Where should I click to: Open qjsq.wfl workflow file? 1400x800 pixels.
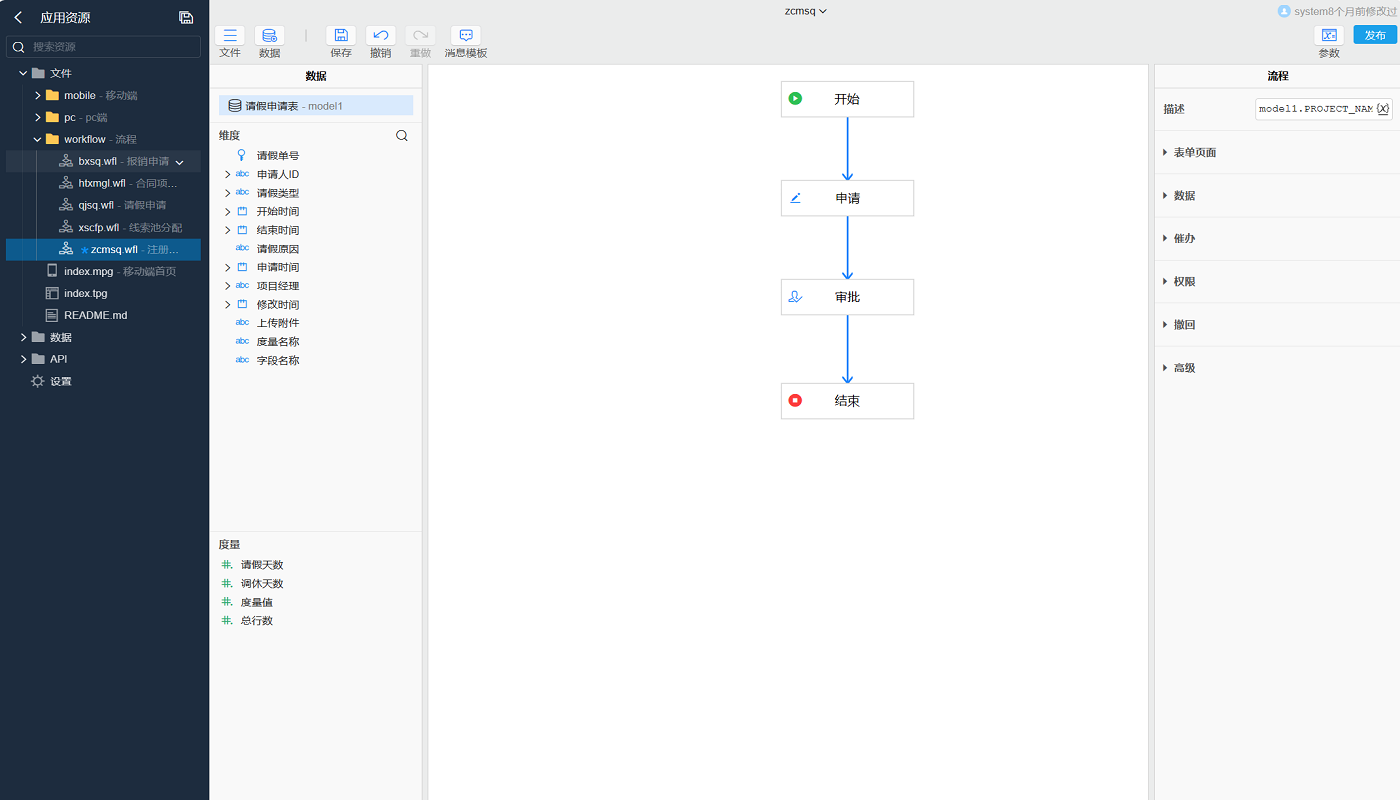click(x=96, y=205)
